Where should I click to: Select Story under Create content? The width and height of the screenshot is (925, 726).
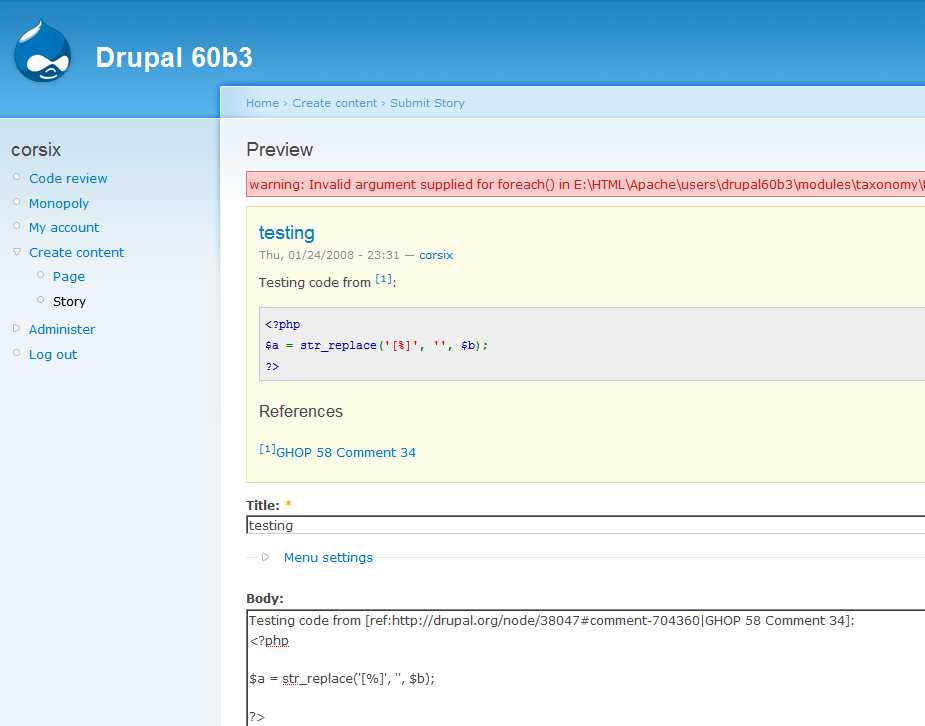[69, 301]
